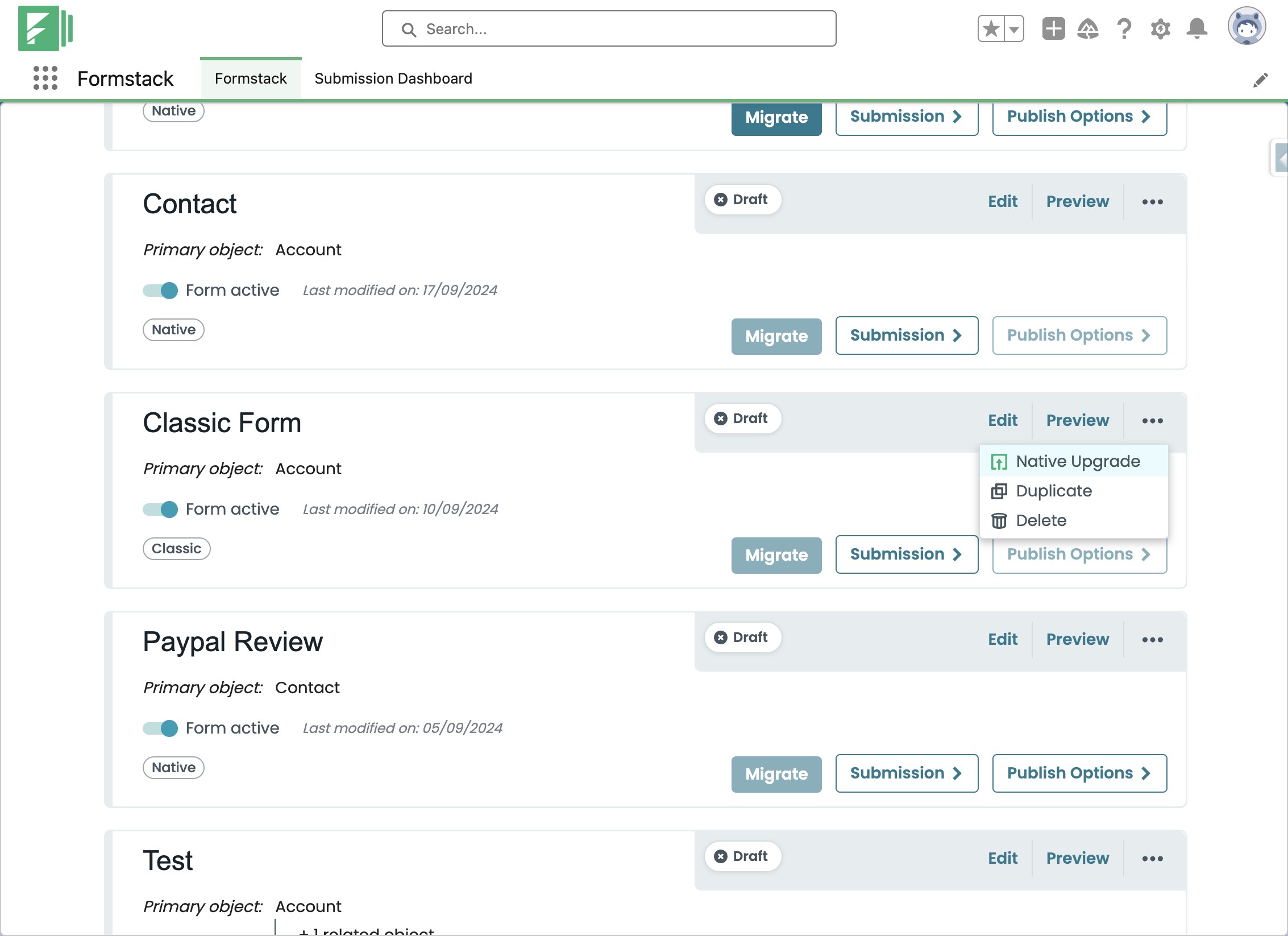Screen dimensions: 1288x936
Task: Open three-dot menu on Contact form
Action: 1152,202
